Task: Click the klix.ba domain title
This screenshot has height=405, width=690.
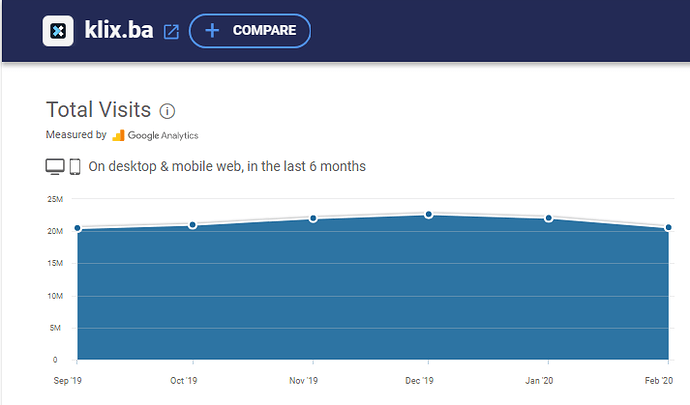Action: click(x=118, y=31)
